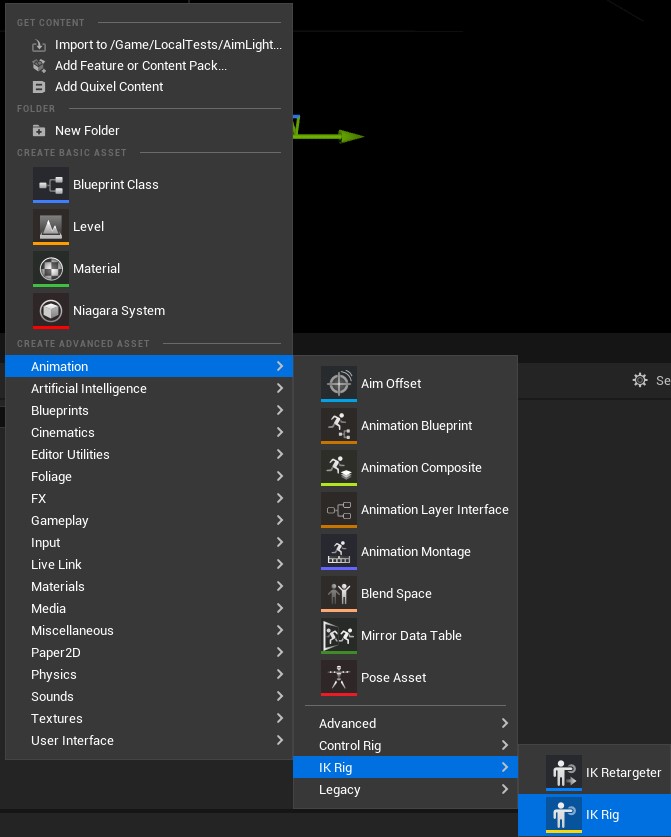Open the Materials advanced asset category

[x=149, y=586]
